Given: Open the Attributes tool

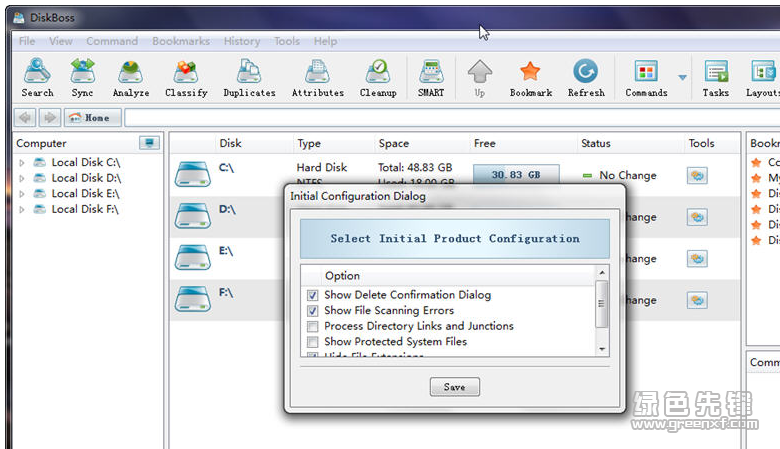Looking at the screenshot, I should 317,78.
